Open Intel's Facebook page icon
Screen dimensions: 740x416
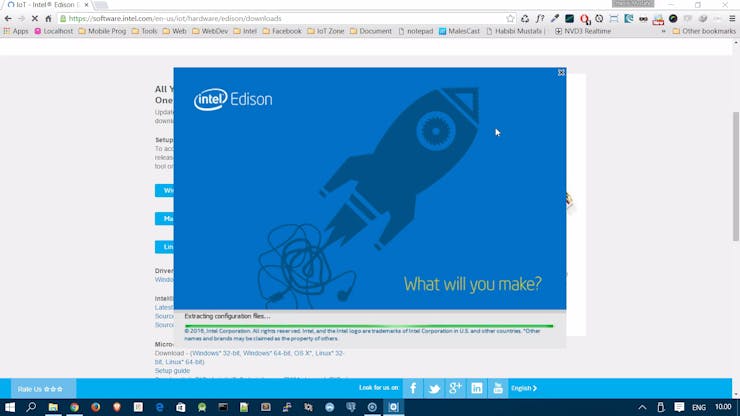413,388
